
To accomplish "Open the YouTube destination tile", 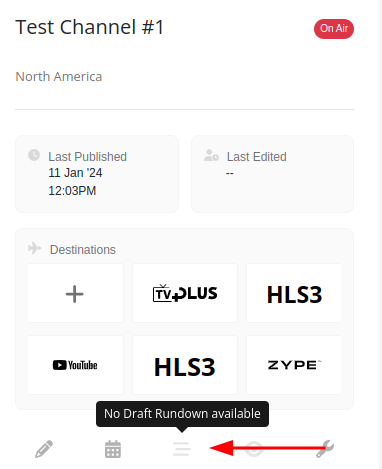I will click(x=76, y=365).
